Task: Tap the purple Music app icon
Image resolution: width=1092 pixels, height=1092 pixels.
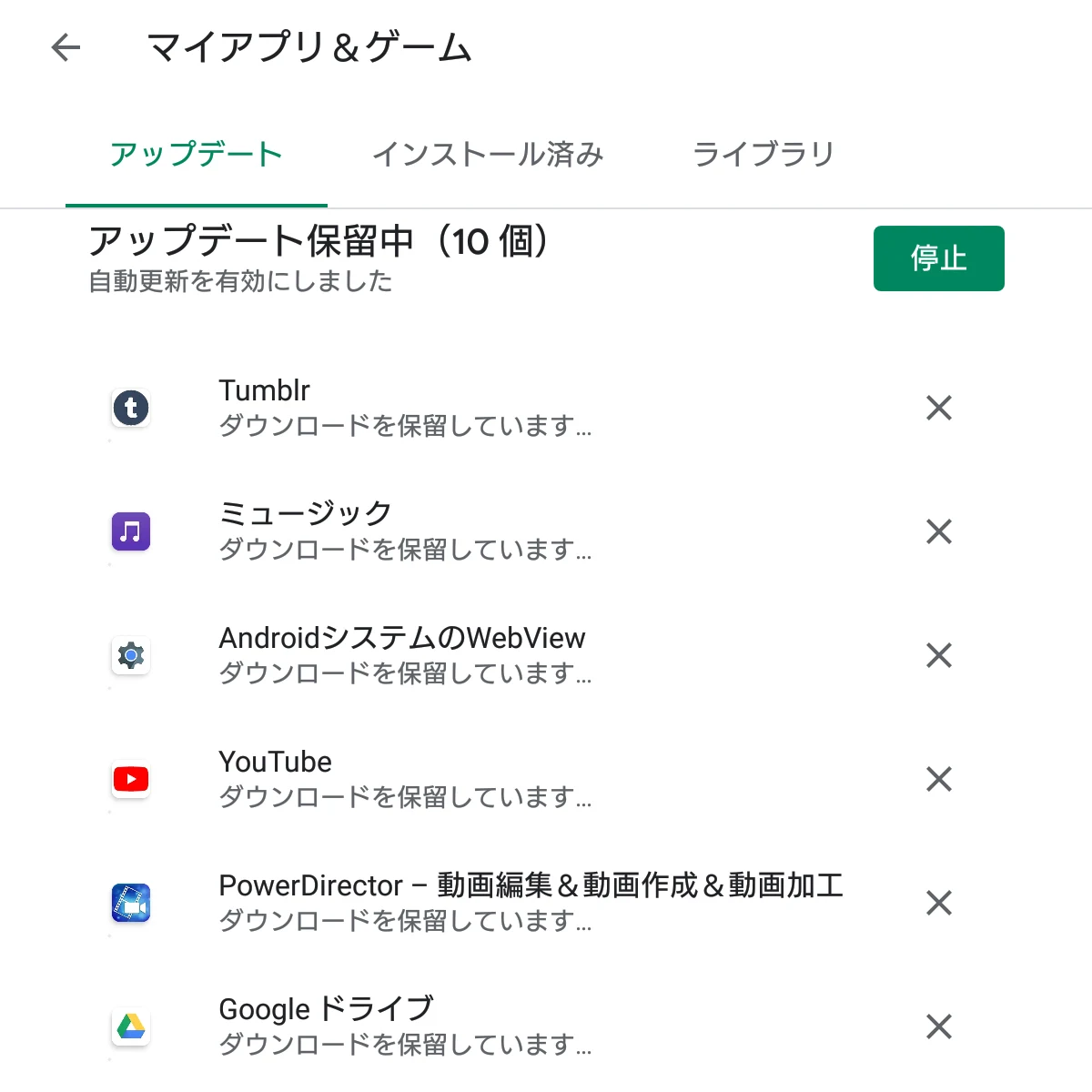Action: (x=131, y=531)
